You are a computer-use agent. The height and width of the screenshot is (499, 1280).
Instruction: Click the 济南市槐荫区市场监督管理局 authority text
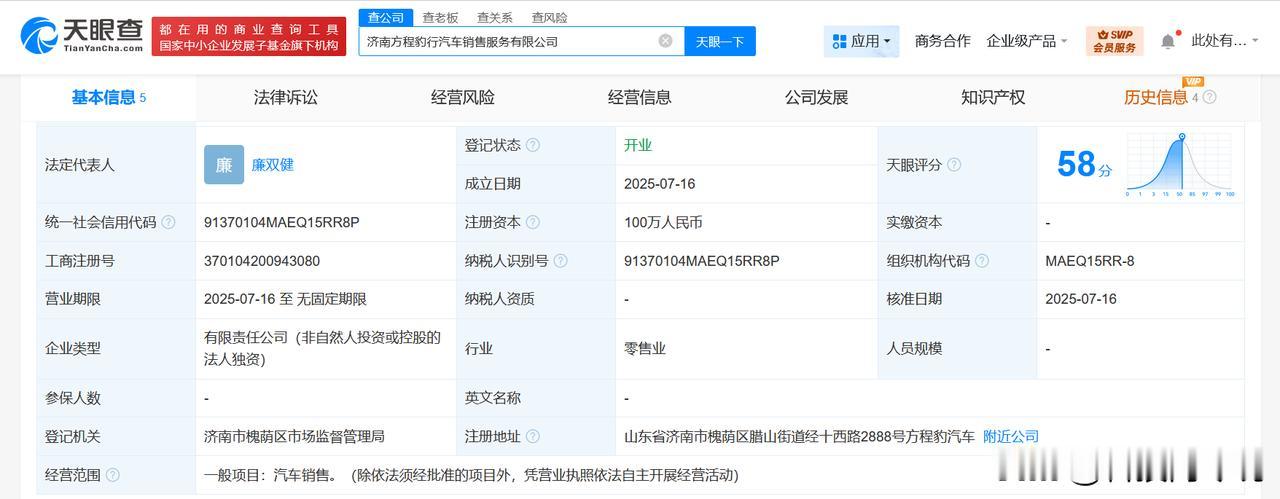coord(294,436)
